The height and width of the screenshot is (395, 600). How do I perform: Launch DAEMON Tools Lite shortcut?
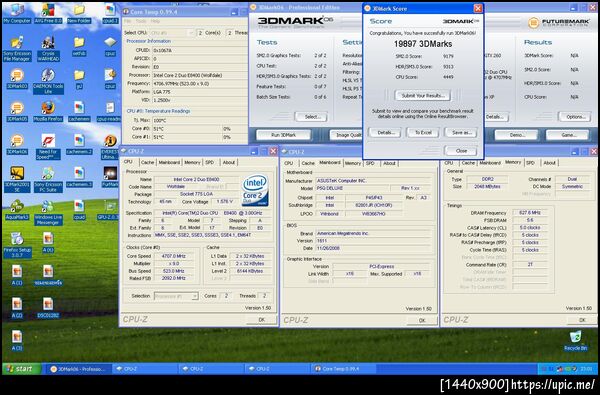tap(48, 81)
